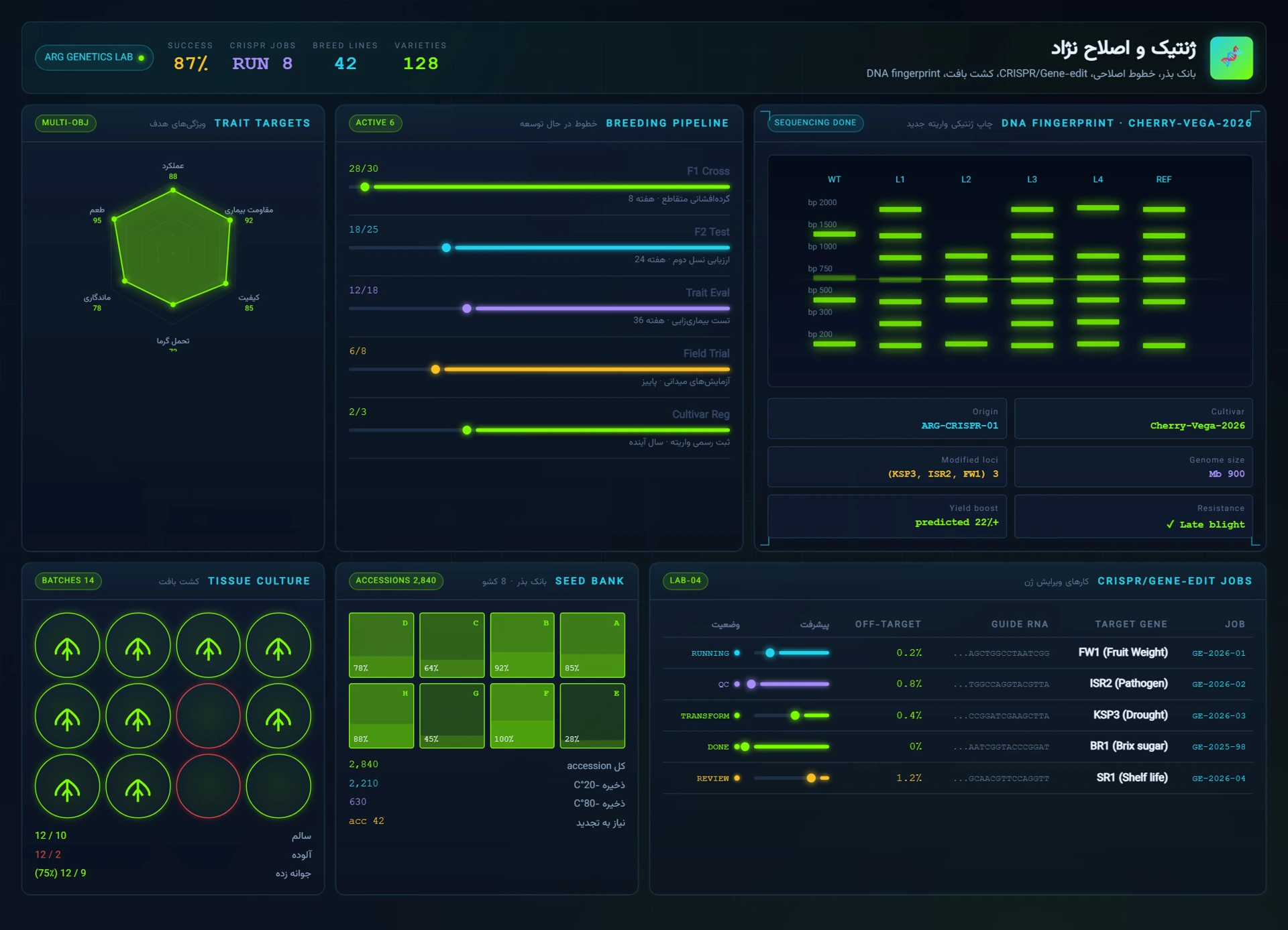Select seed vault cell F at 100%
This screenshot has height=930, width=1288.
522,715
